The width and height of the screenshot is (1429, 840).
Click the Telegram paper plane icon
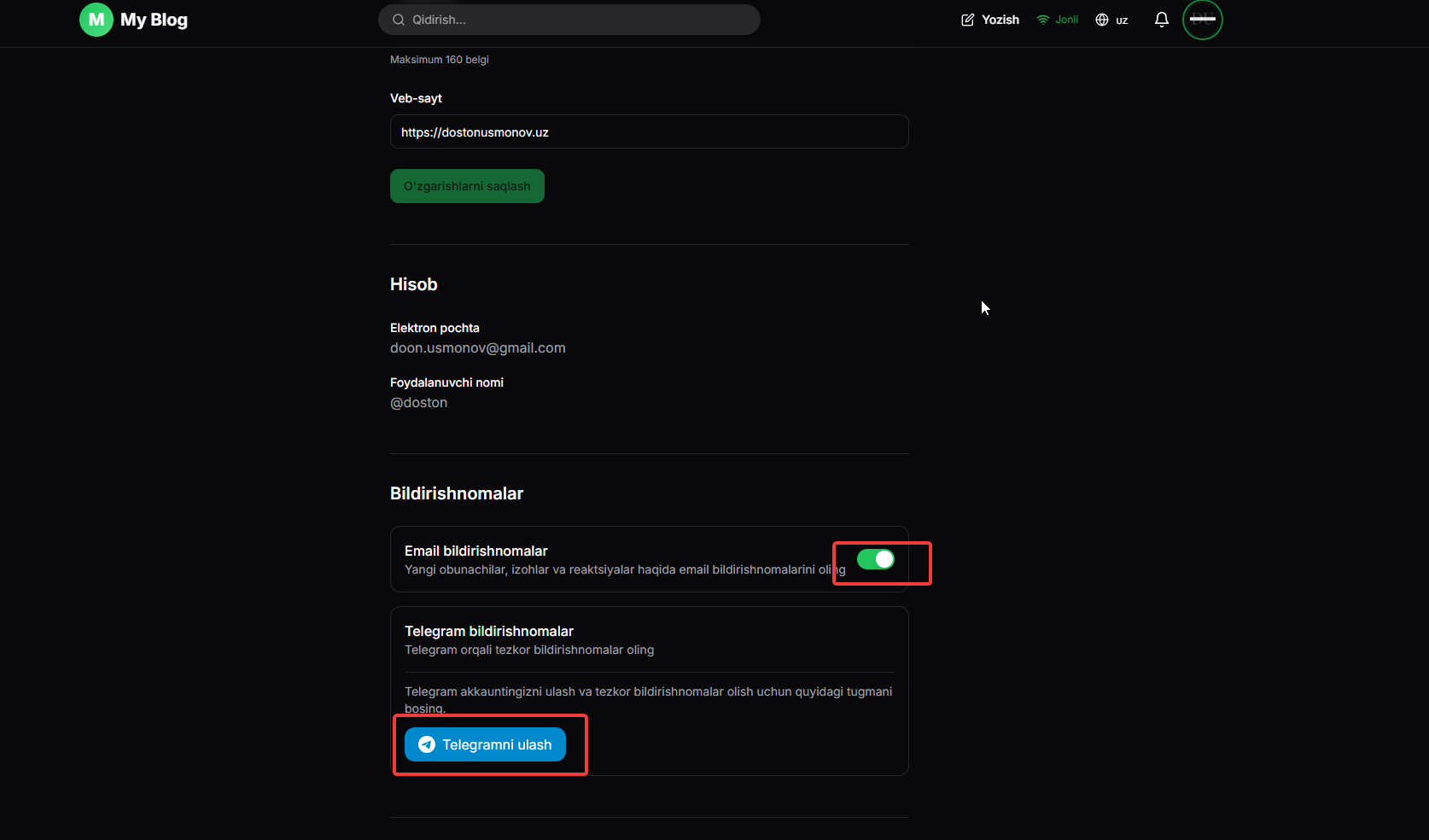tap(427, 744)
